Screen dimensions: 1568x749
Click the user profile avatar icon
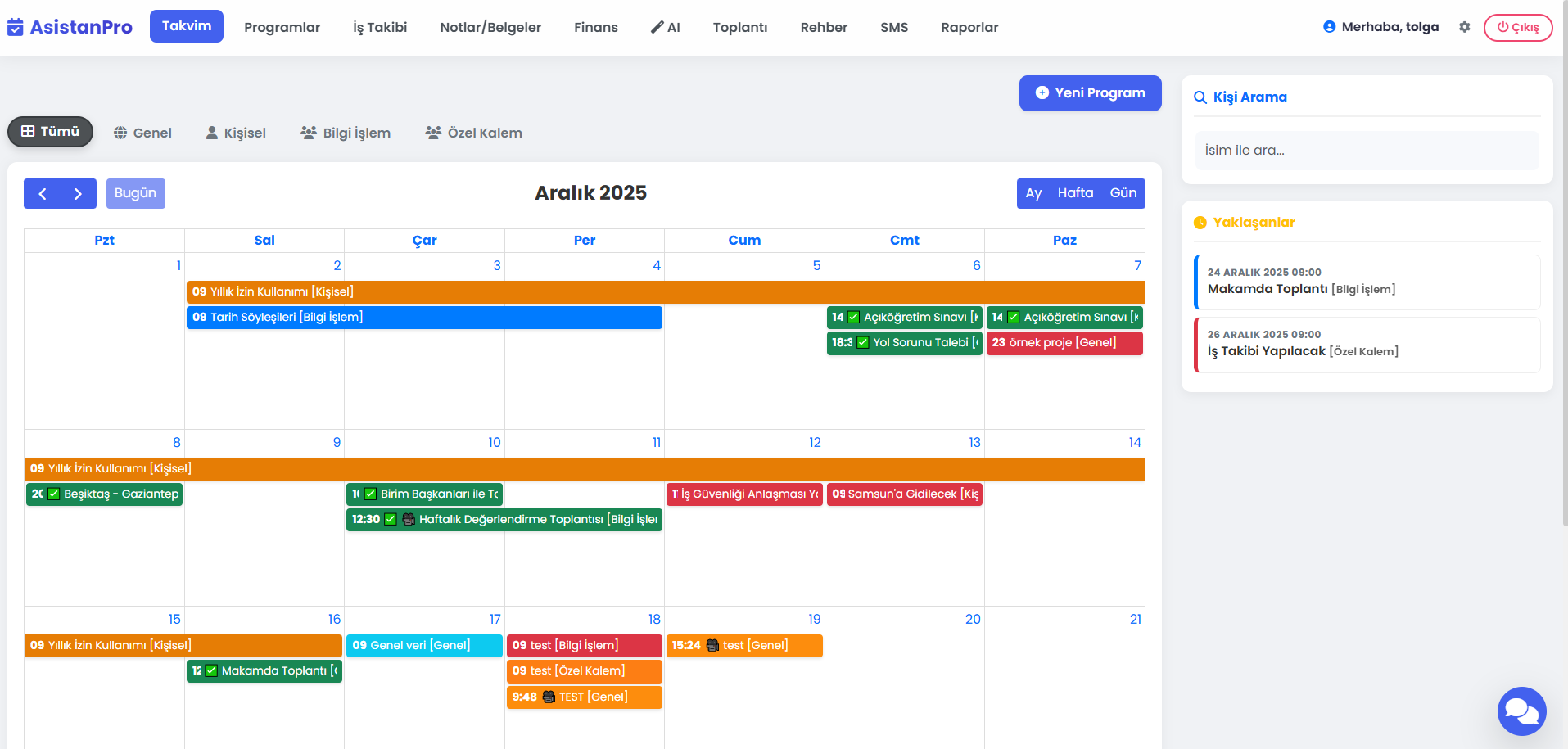(1329, 27)
